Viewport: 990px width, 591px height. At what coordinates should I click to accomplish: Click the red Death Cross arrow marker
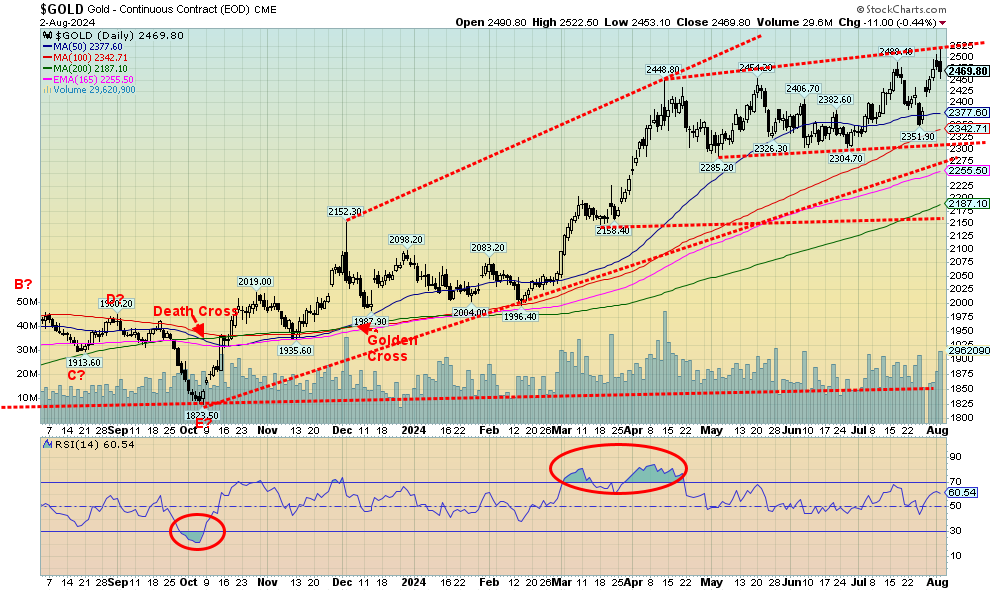coord(198,329)
